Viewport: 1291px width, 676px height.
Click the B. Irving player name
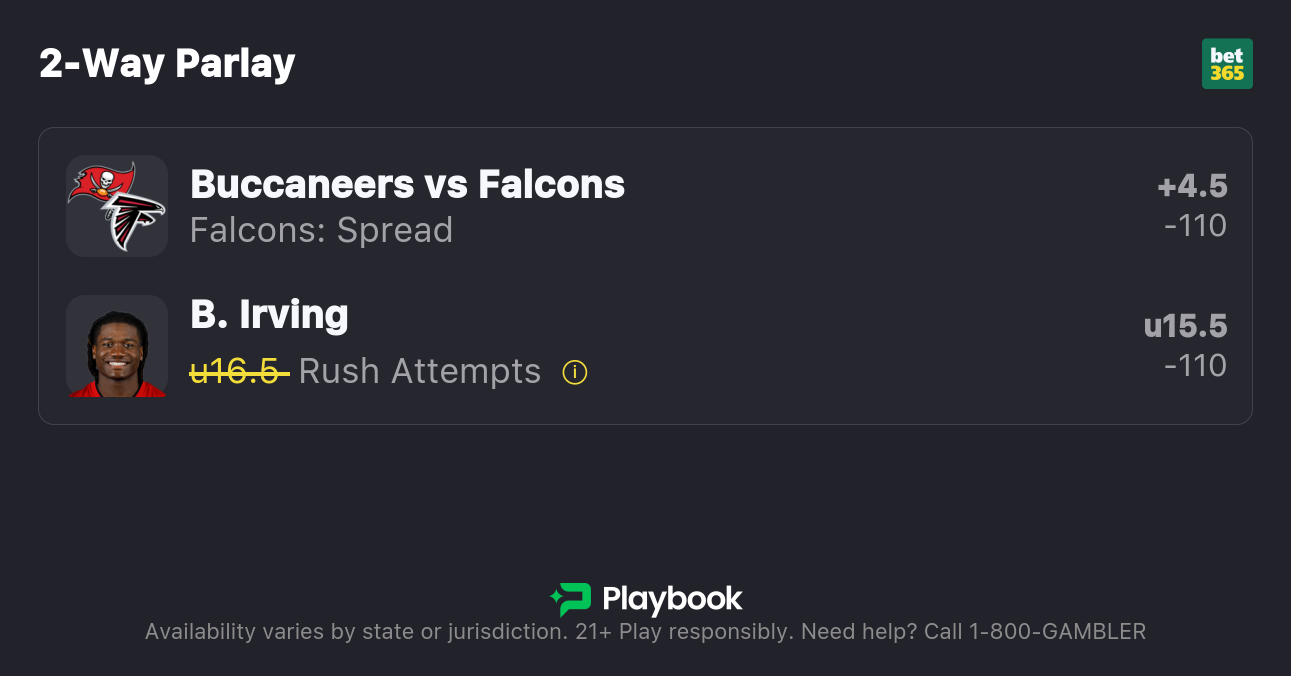tap(269, 314)
